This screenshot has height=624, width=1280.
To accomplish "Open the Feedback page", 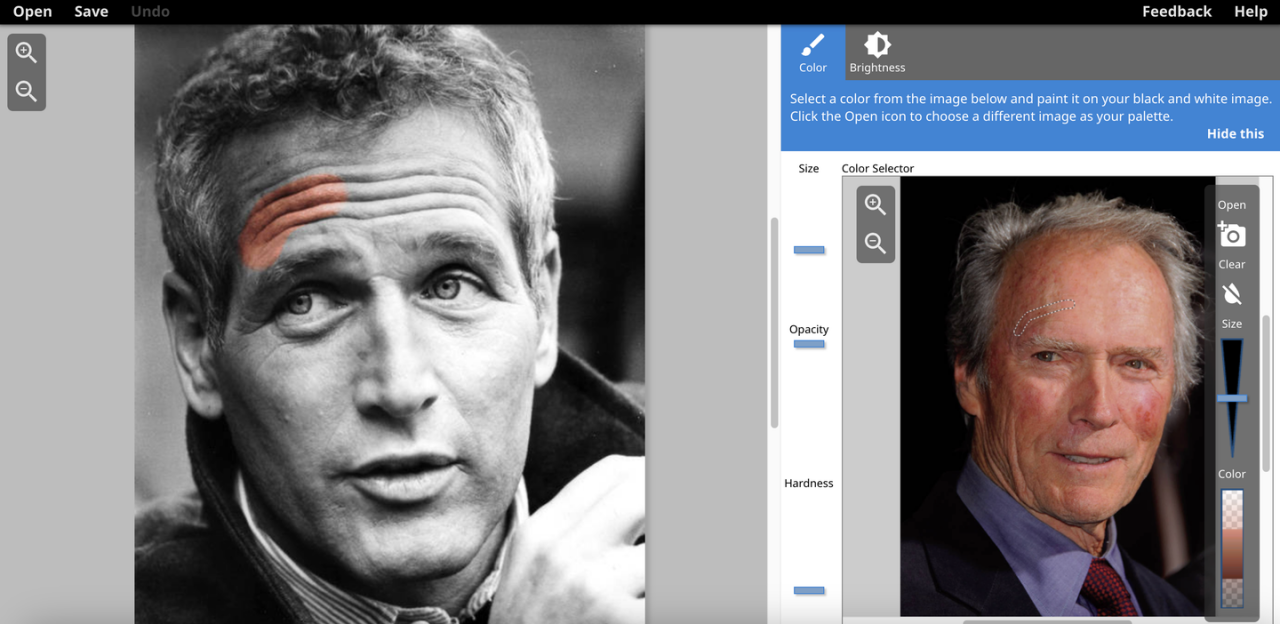I will [1177, 11].
